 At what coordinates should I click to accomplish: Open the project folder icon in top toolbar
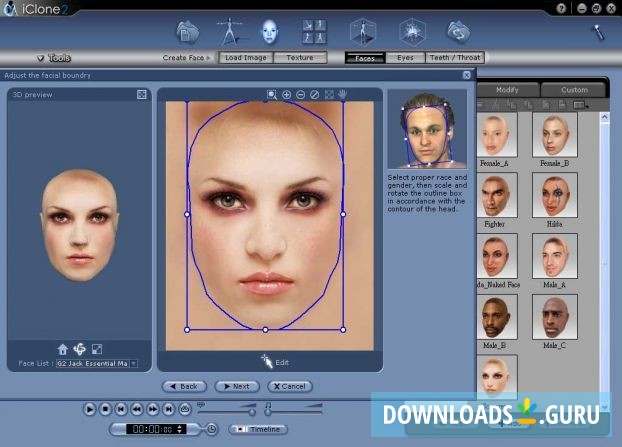(x=188, y=32)
